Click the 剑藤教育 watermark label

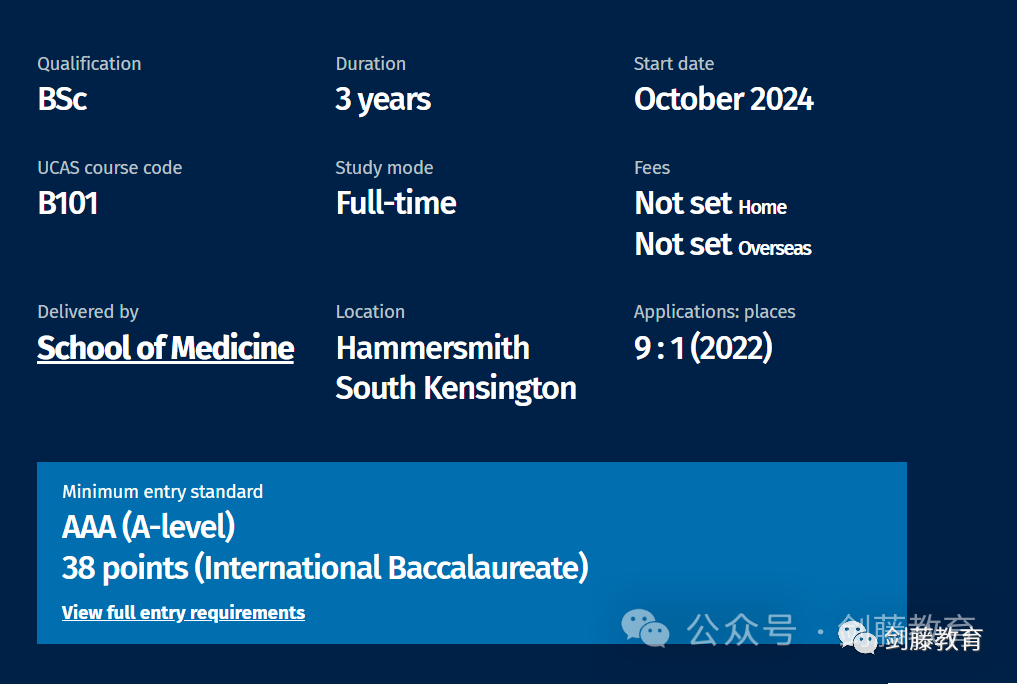(933, 639)
